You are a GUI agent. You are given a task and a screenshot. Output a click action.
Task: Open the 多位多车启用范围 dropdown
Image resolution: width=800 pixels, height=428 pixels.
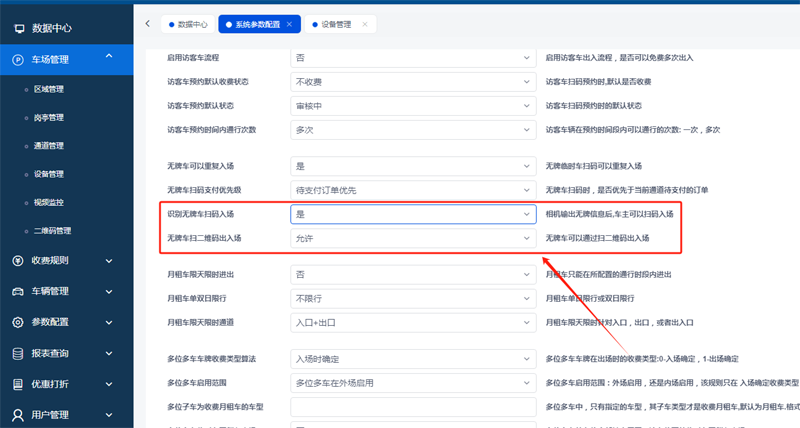tap(413, 383)
